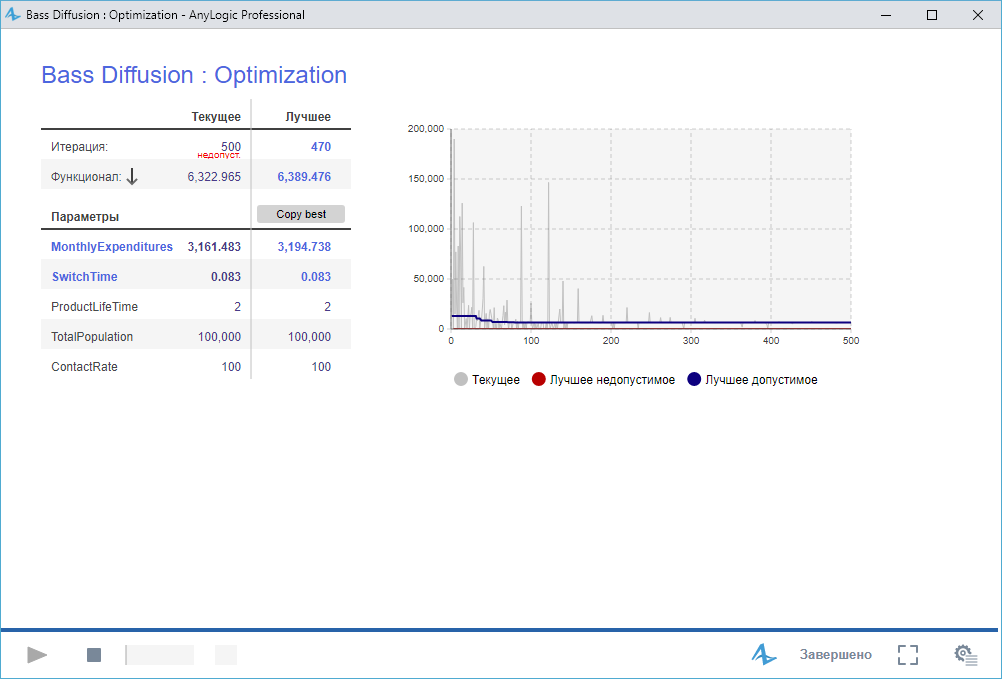The height and width of the screenshot is (679, 1002).
Task: Click the 150,000 label on the chart's vertical axis
Action: click(x=426, y=179)
